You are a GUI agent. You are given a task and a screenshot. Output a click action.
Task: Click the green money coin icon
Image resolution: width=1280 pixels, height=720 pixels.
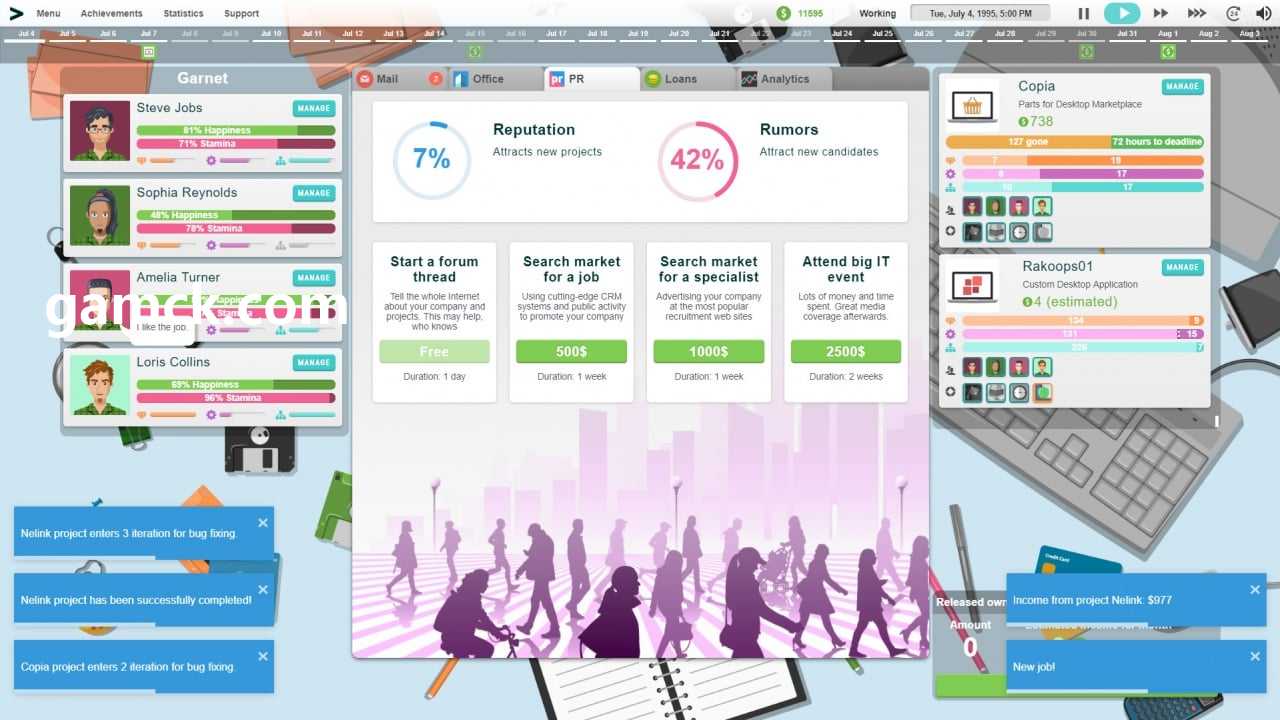(784, 14)
